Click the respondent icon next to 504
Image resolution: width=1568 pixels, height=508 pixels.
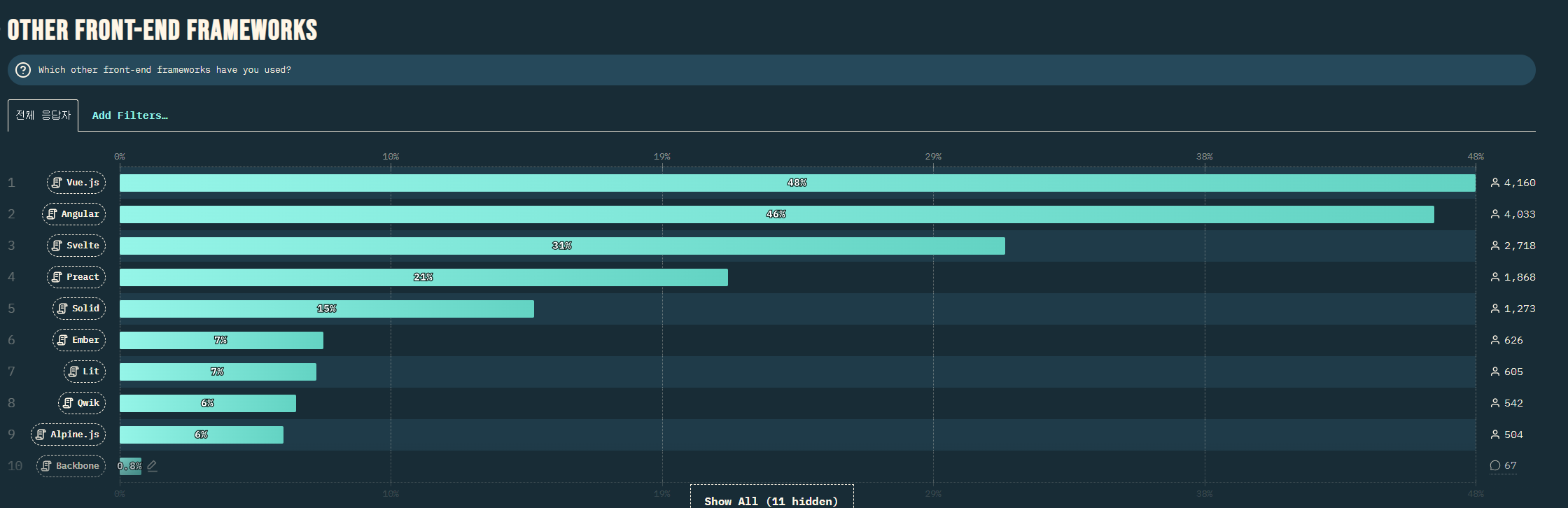point(1495,435)
